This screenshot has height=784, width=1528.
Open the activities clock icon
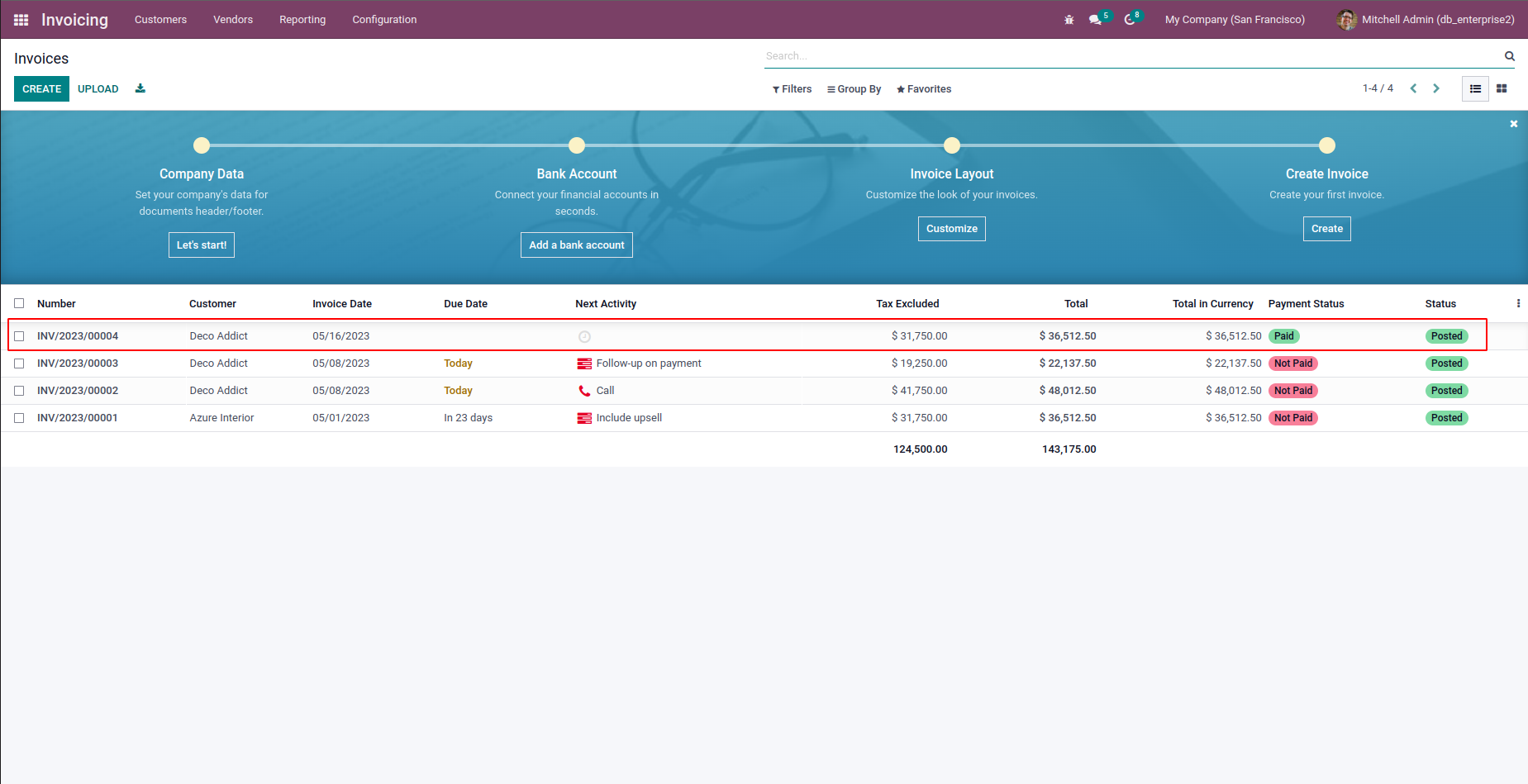[x=1130, y=20]
